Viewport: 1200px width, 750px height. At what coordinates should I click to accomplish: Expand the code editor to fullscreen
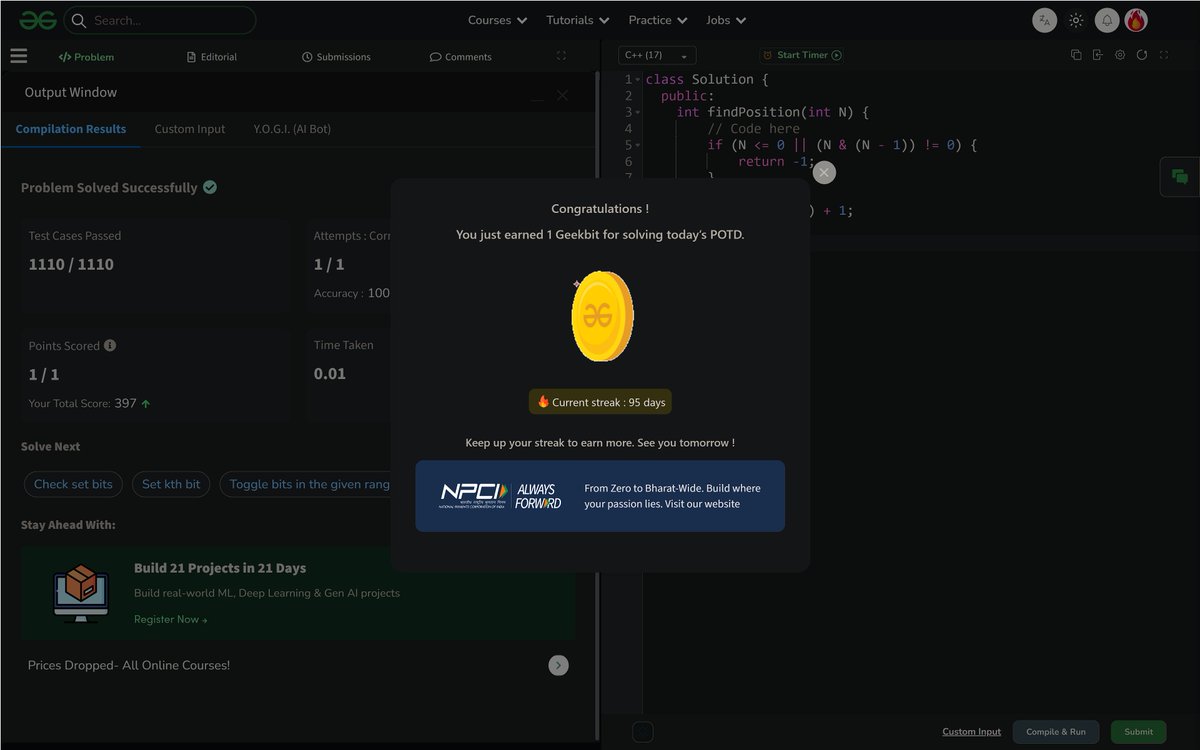(x=1163, y=55)
